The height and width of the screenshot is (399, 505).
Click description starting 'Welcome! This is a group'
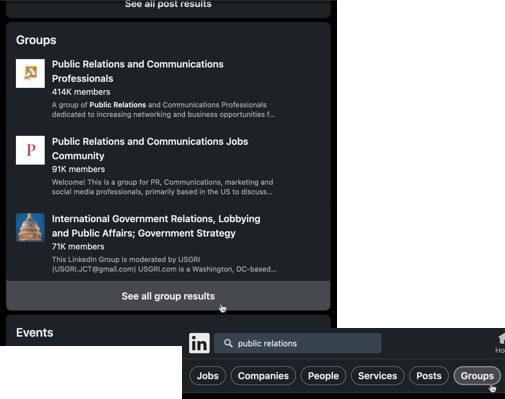[162, 187]
